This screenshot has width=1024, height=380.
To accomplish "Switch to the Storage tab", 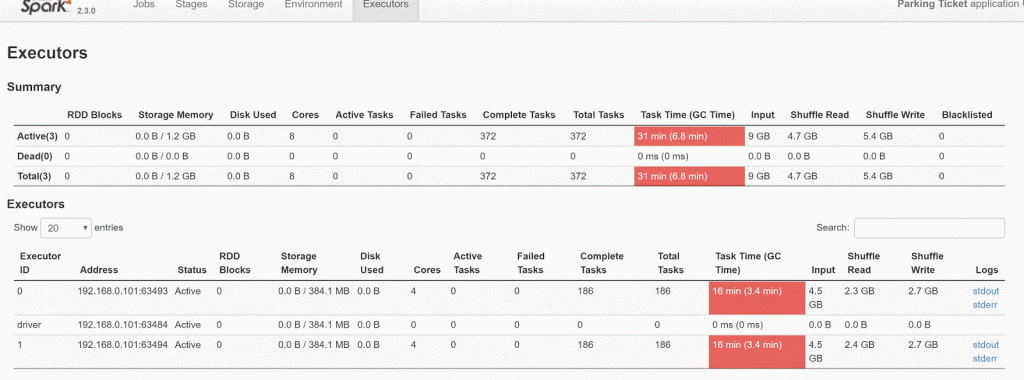I will tap(246, 5).
